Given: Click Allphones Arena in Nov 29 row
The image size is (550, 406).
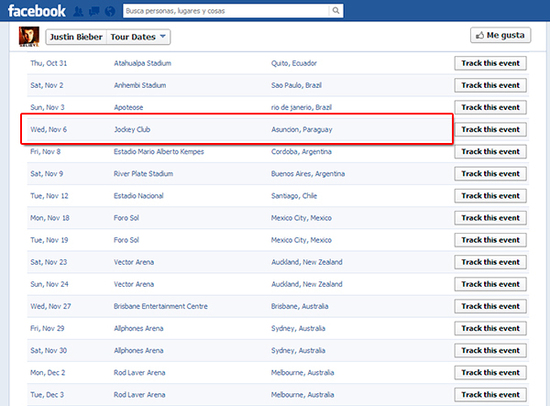Looking at the screenshot, I should coord(139,328).
